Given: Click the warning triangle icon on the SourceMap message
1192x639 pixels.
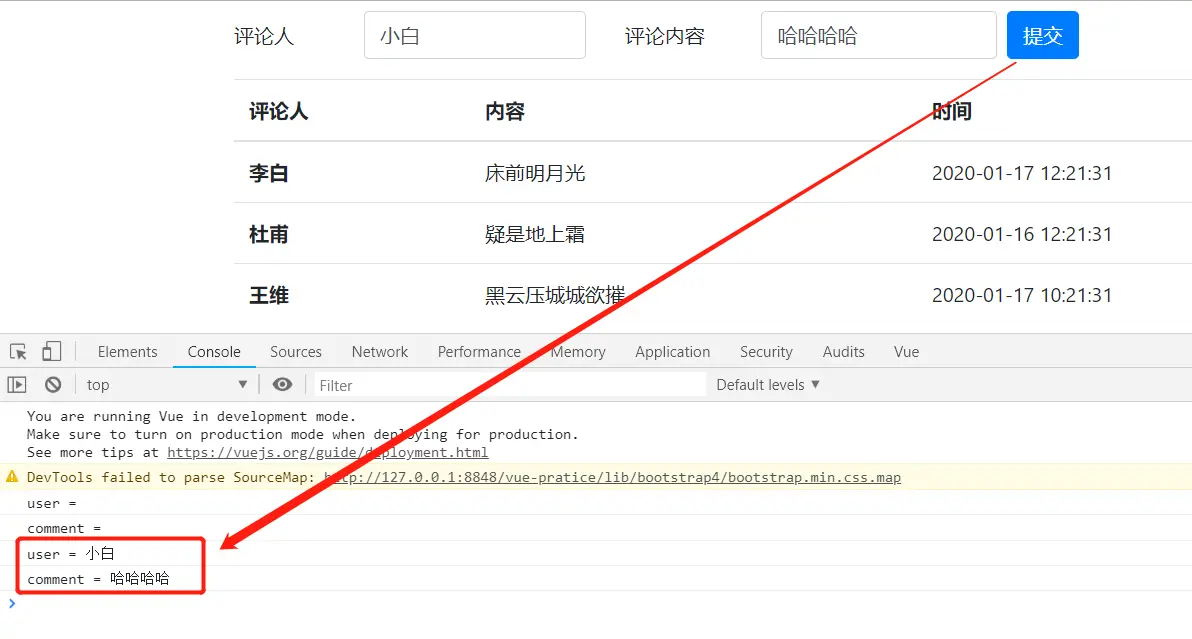Looking at the screenshot, I should pos(12,476).
